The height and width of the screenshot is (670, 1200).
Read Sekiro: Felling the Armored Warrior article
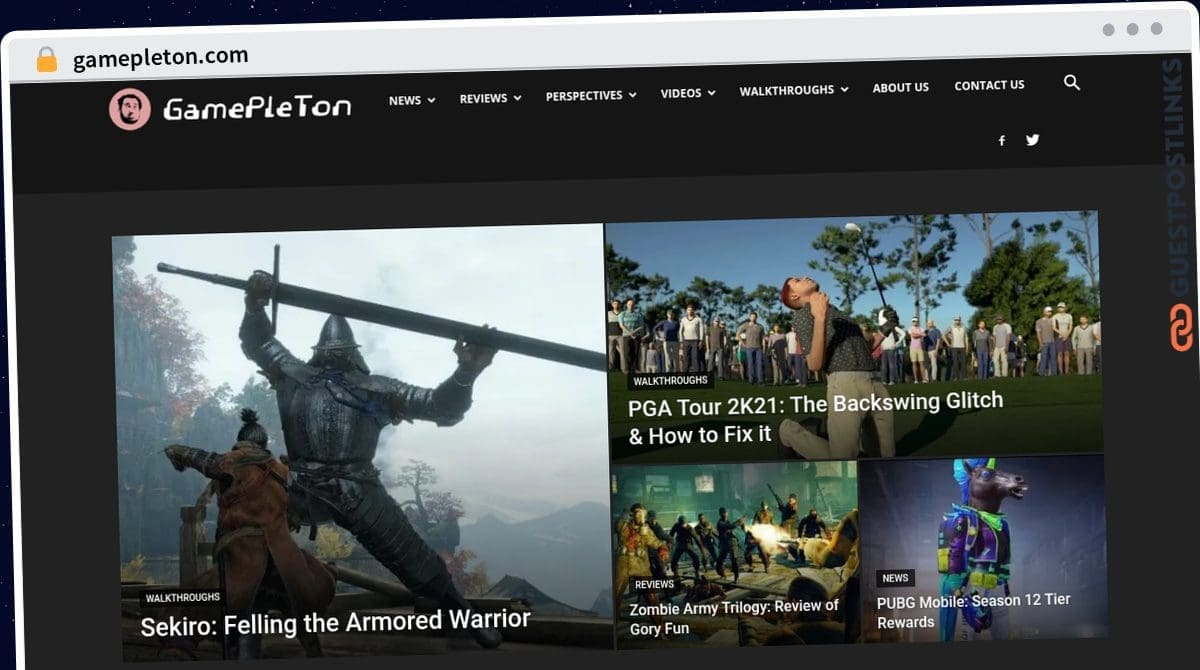[x=335, y=623]
